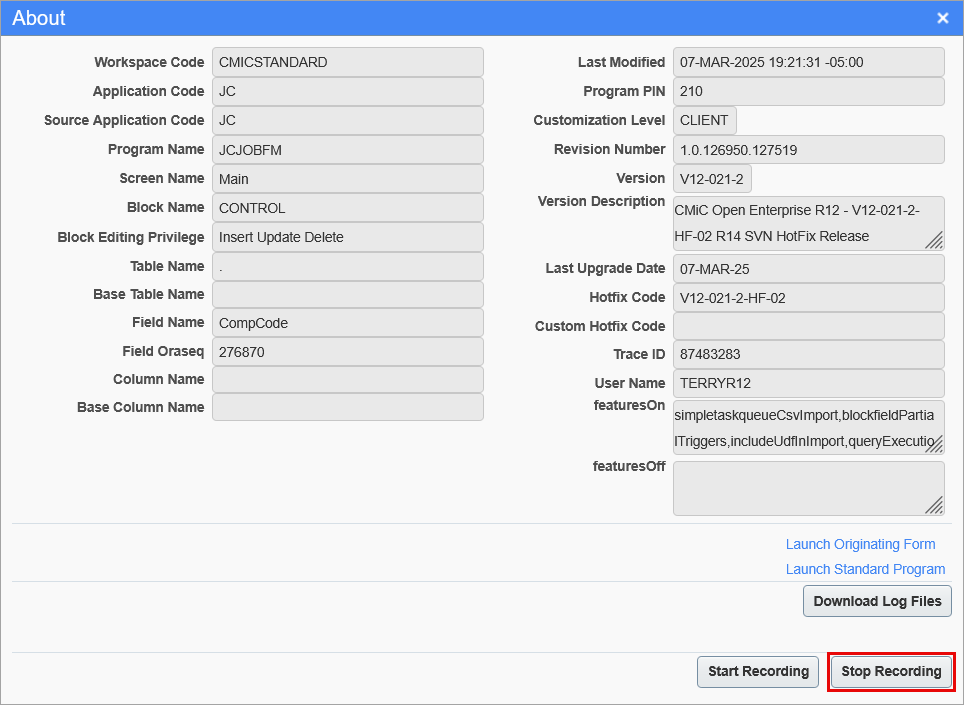Click the Program Name label

point(156,149)
